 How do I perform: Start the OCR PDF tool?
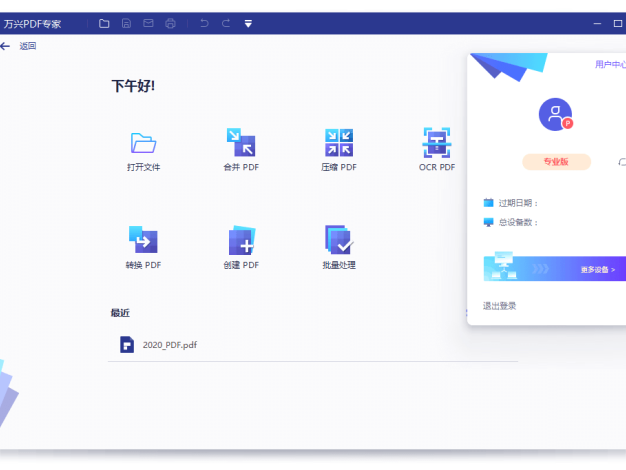point(437,150)
